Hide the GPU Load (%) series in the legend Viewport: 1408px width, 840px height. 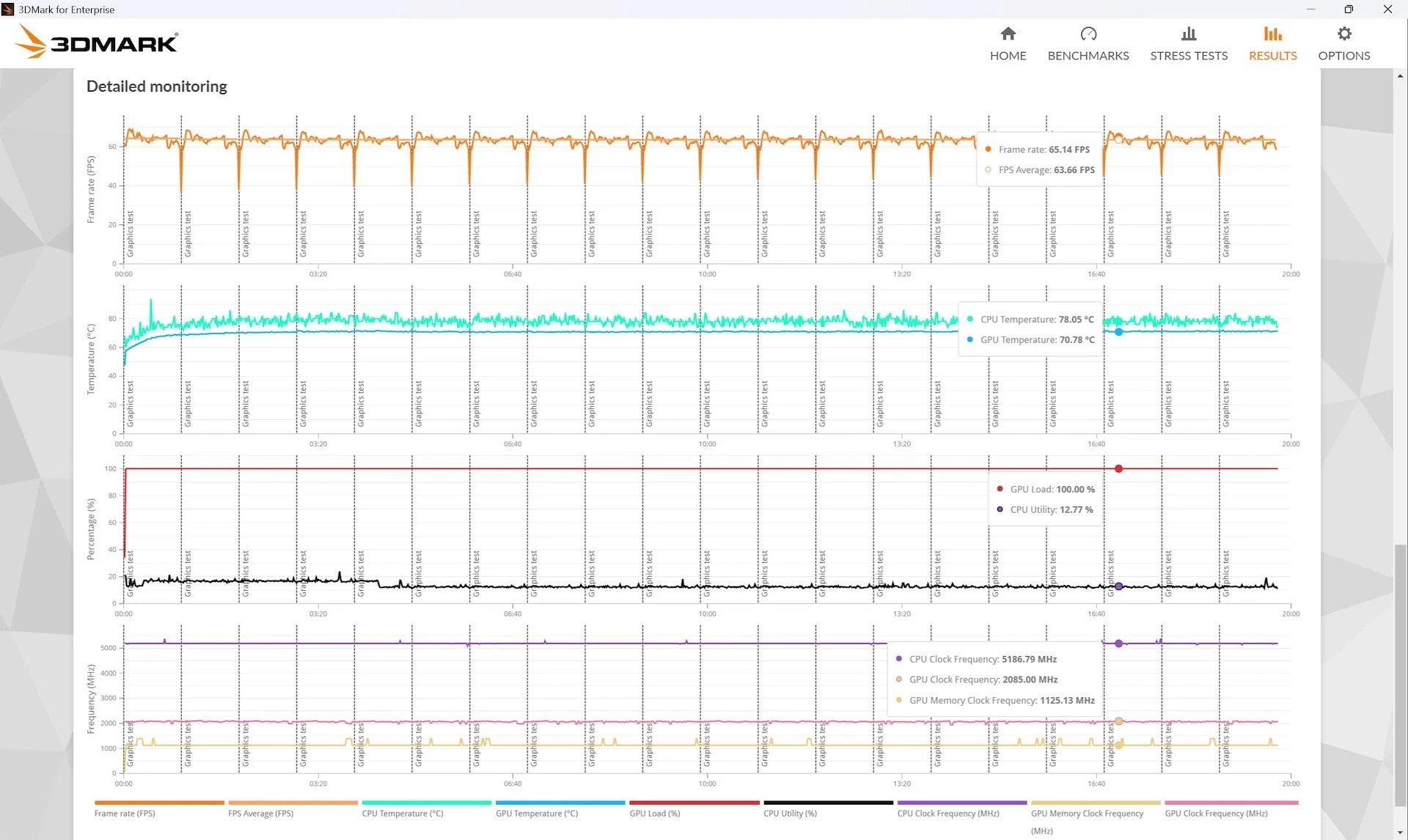click(654, 813)
